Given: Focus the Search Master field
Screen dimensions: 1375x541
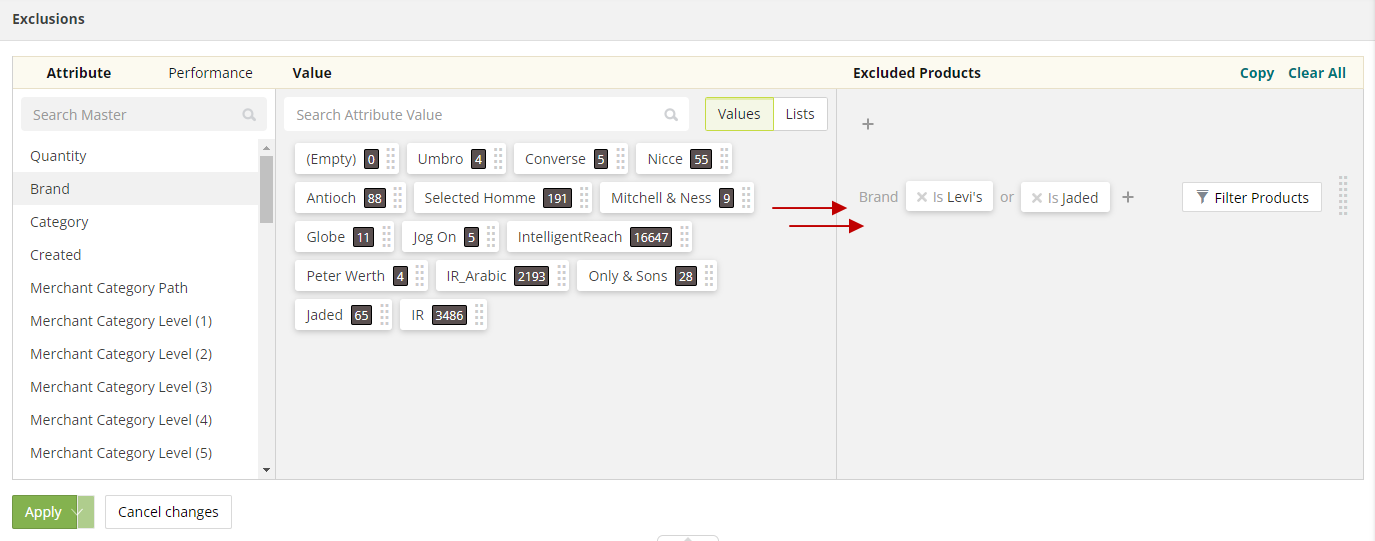Looking at the screenshot, I should pyautogui.click(x=144, y=115).
